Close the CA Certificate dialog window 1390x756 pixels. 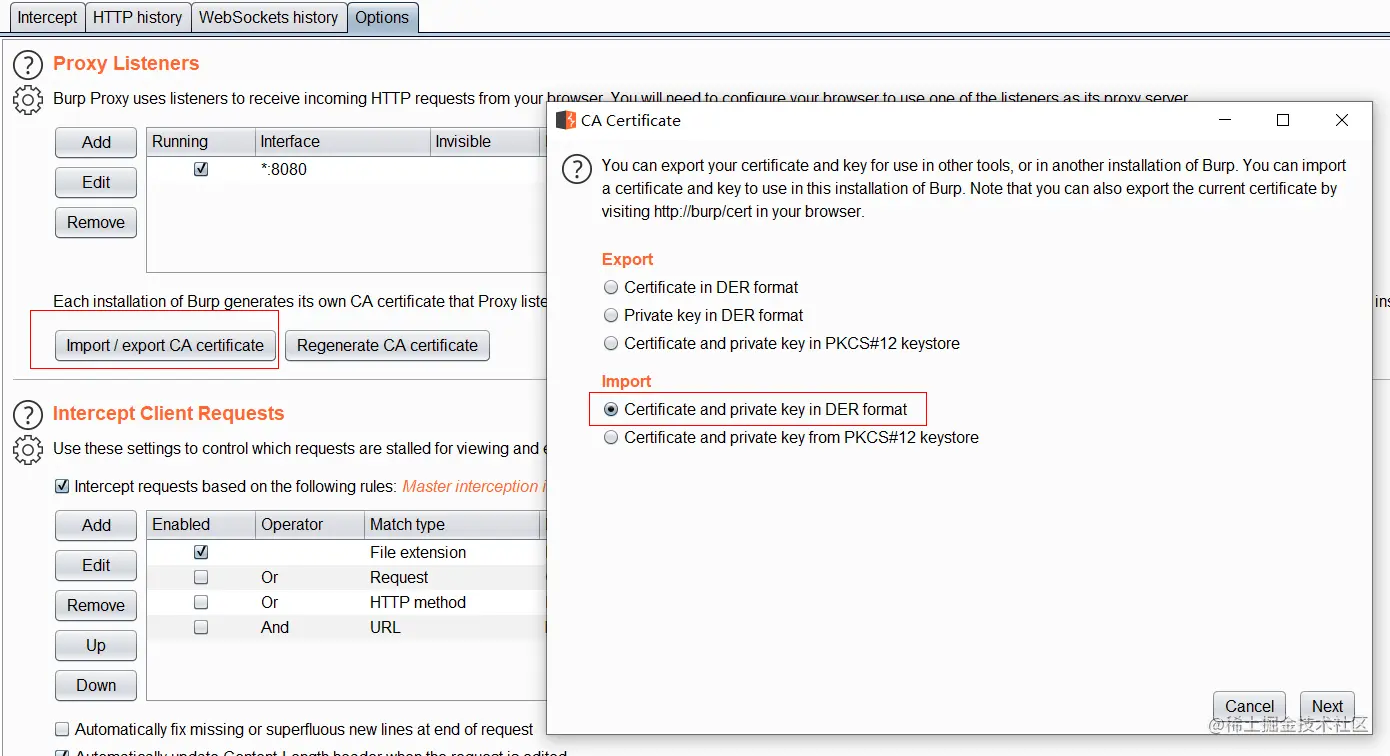click(1342, 120)
